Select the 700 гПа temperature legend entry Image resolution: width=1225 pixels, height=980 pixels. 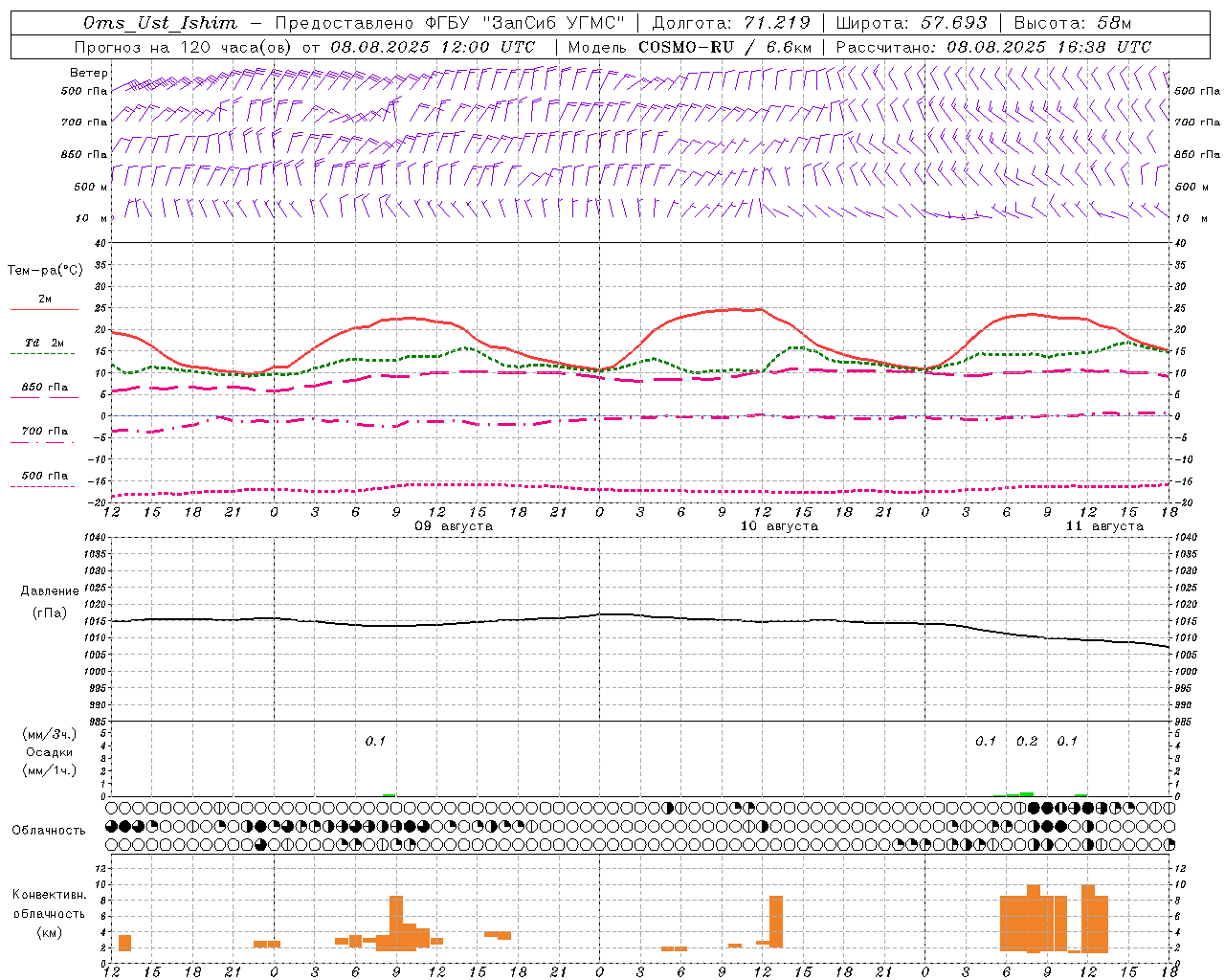pos(45,432)
